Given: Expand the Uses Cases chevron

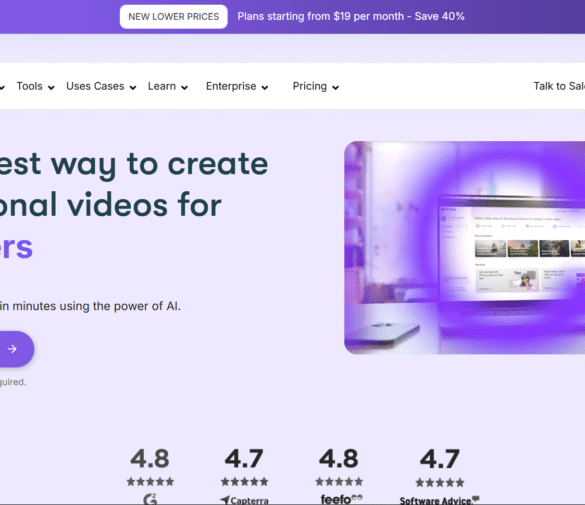Looking at the screenshot, I should click(x=133, y=88).
